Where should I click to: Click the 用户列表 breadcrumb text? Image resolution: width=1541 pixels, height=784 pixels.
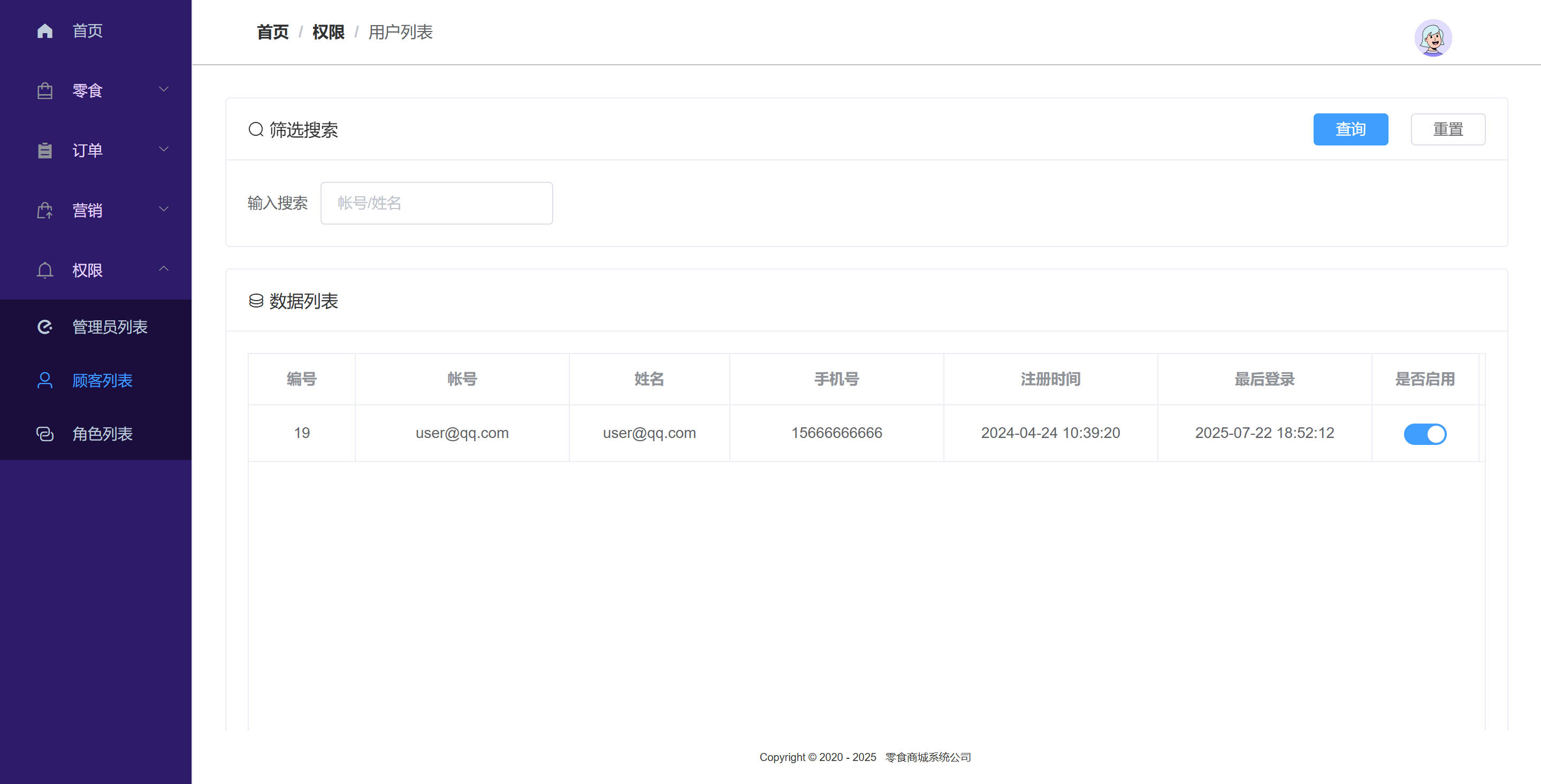400,32
